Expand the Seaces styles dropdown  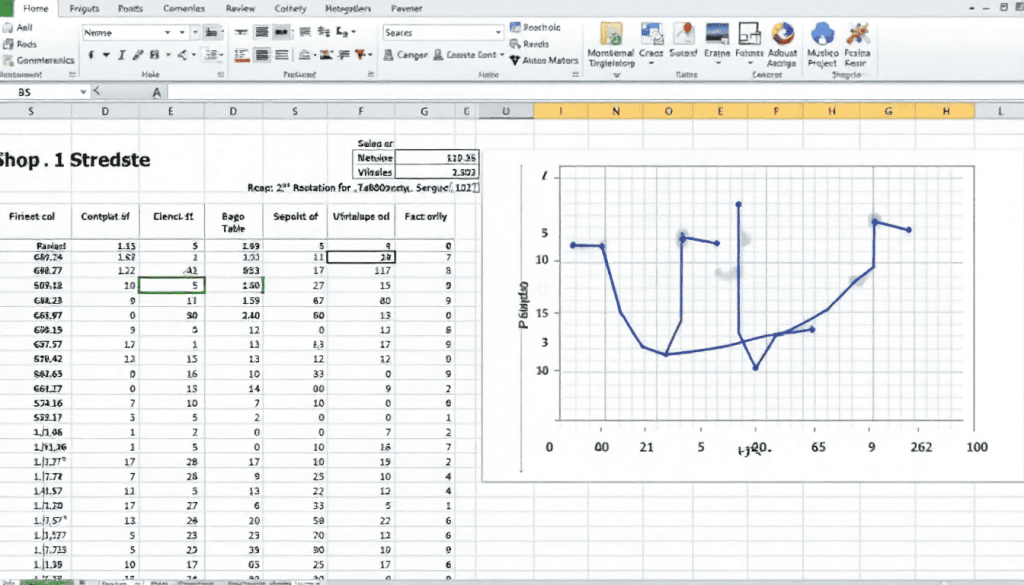496,30
